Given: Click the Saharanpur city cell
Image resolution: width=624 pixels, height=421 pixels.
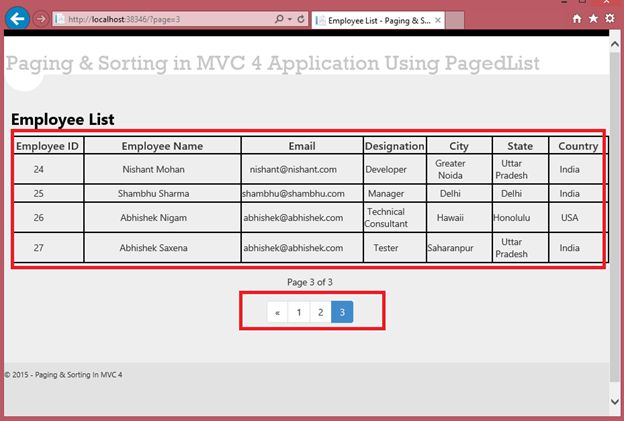Looking at the screenshot, I should tap(450, 248).
